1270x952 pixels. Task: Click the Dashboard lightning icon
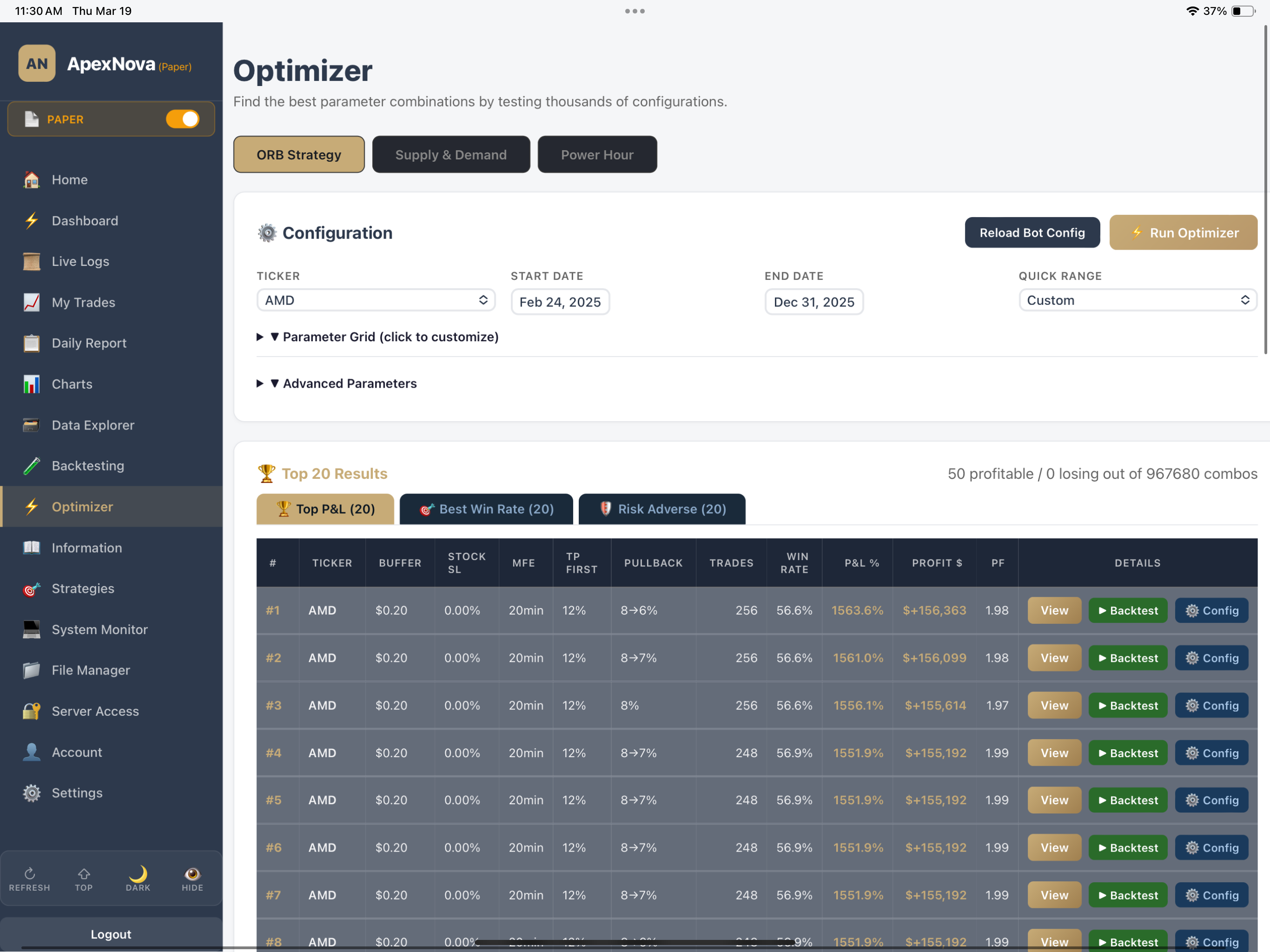pyautogui.click(x=32, y=220)
